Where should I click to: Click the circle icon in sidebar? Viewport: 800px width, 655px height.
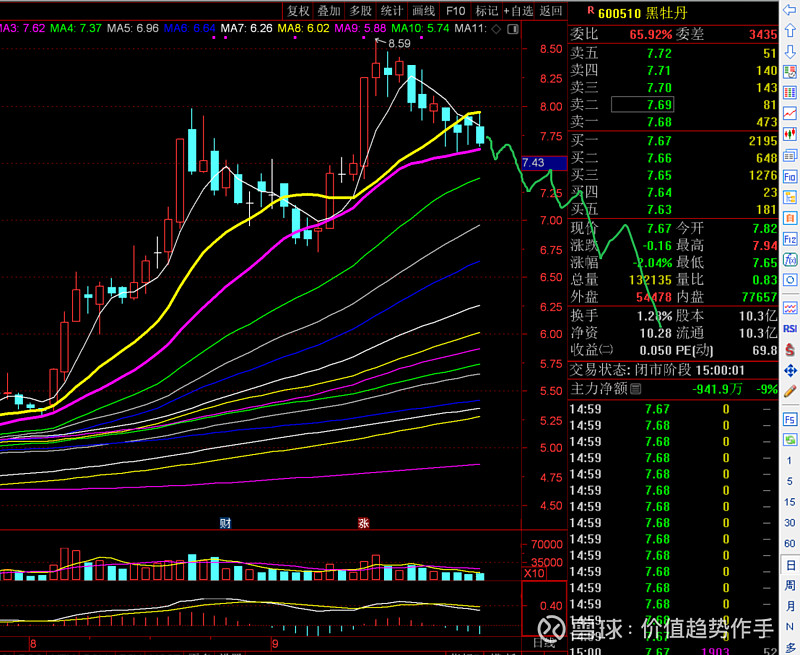point(790,280)
